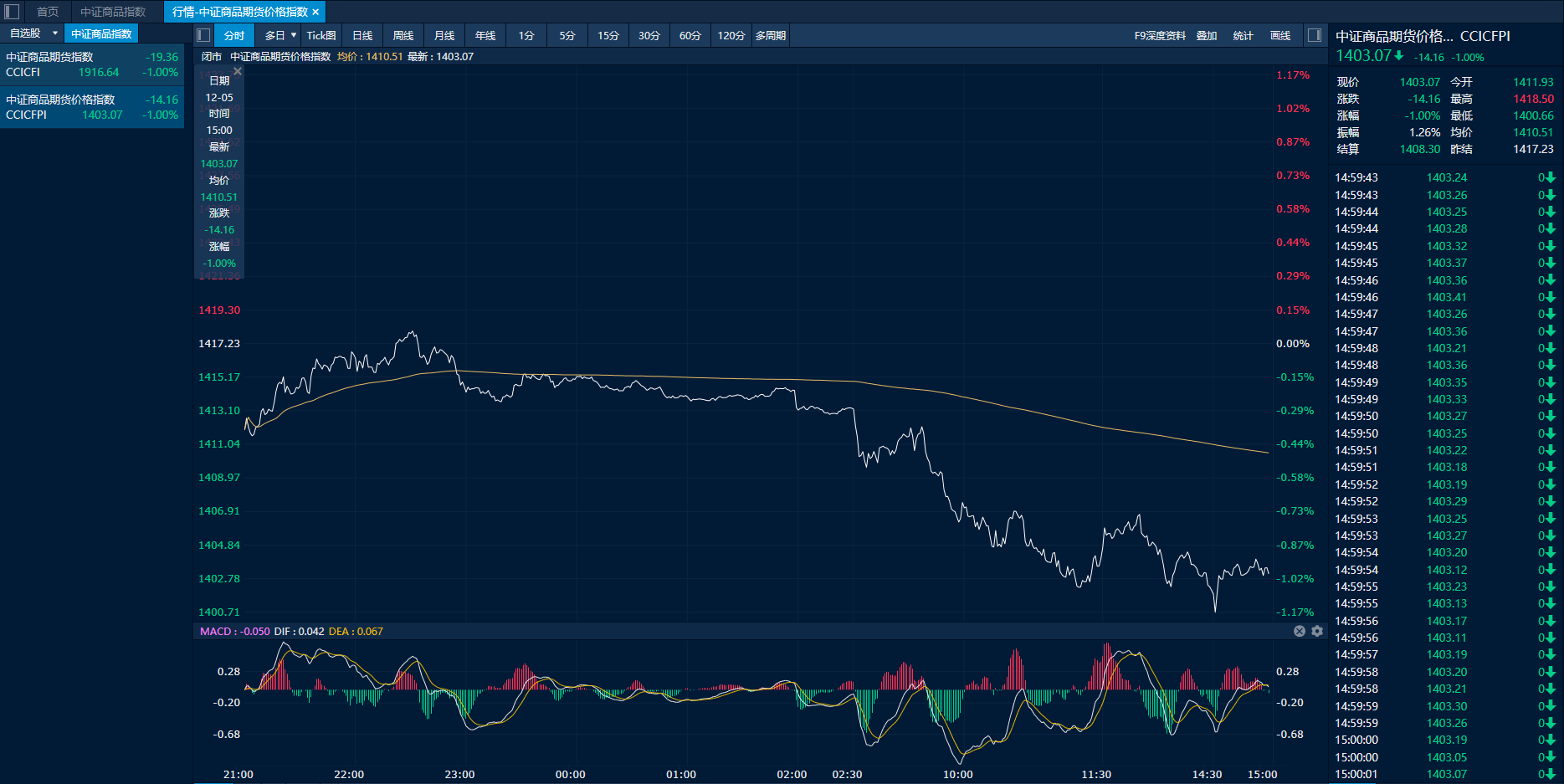Toggle the chart's left panel layout icon

point(203,35)
